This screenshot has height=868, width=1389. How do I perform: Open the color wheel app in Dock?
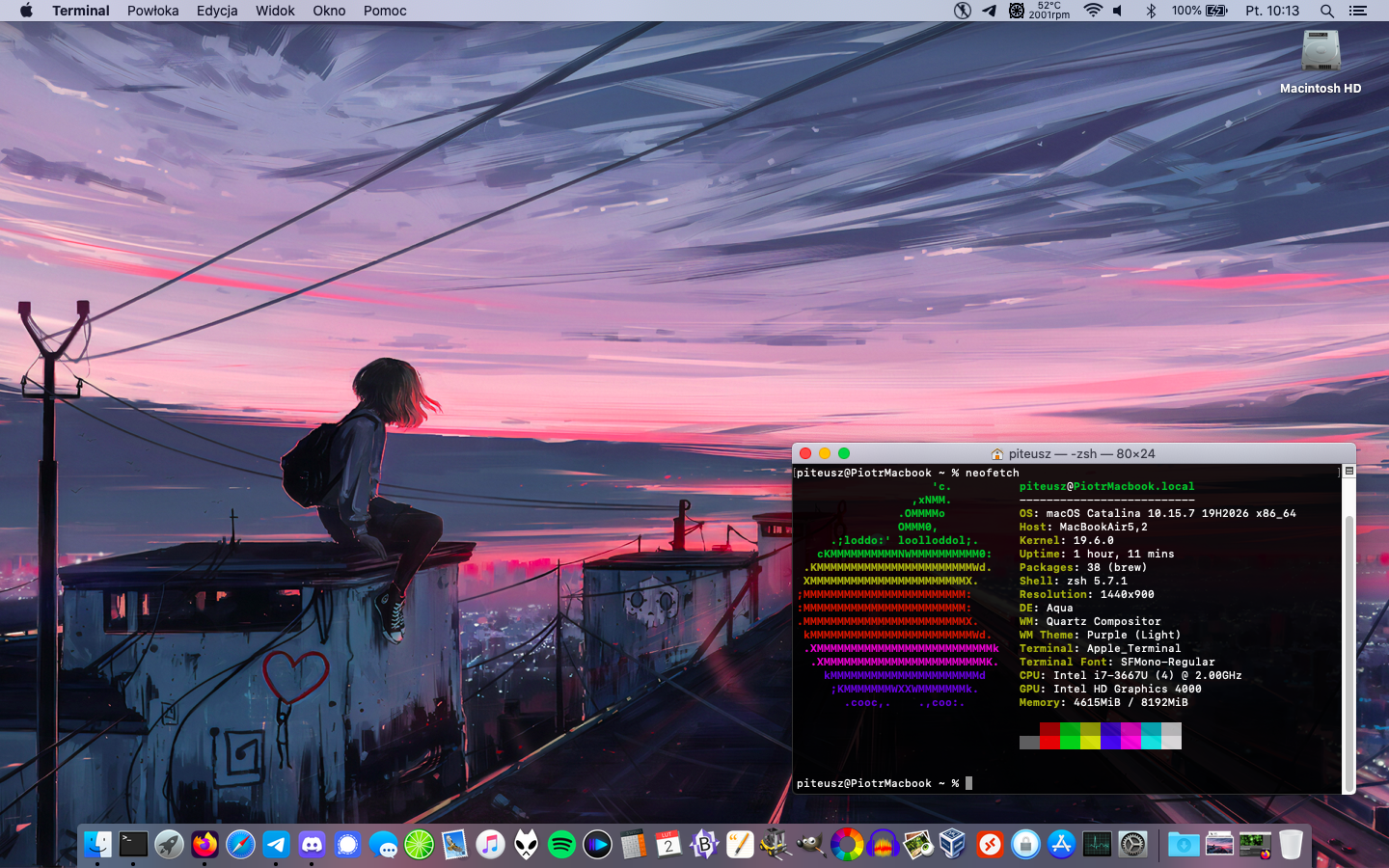[847, 845]
